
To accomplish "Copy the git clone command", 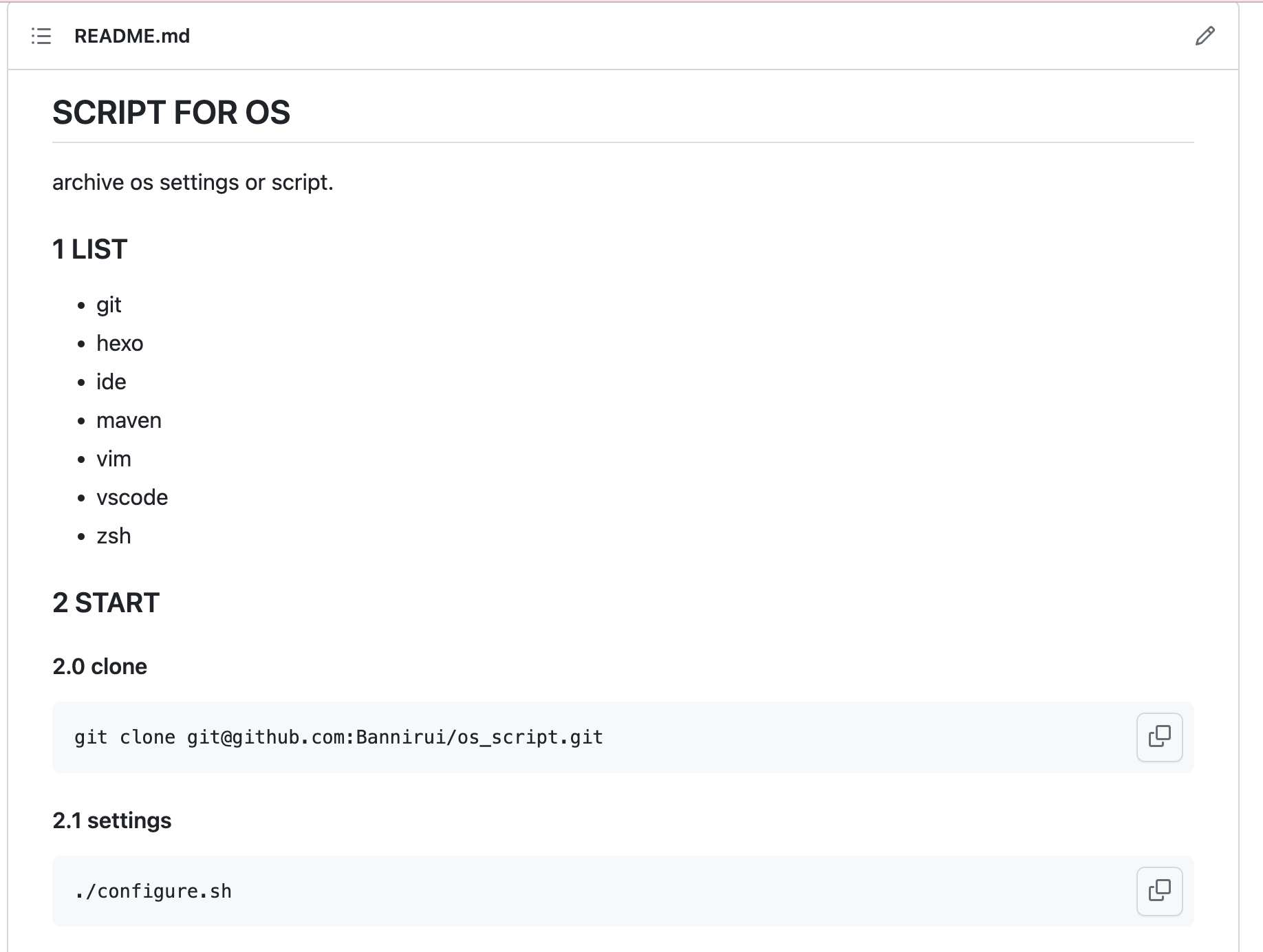I will pos(1159,737).
